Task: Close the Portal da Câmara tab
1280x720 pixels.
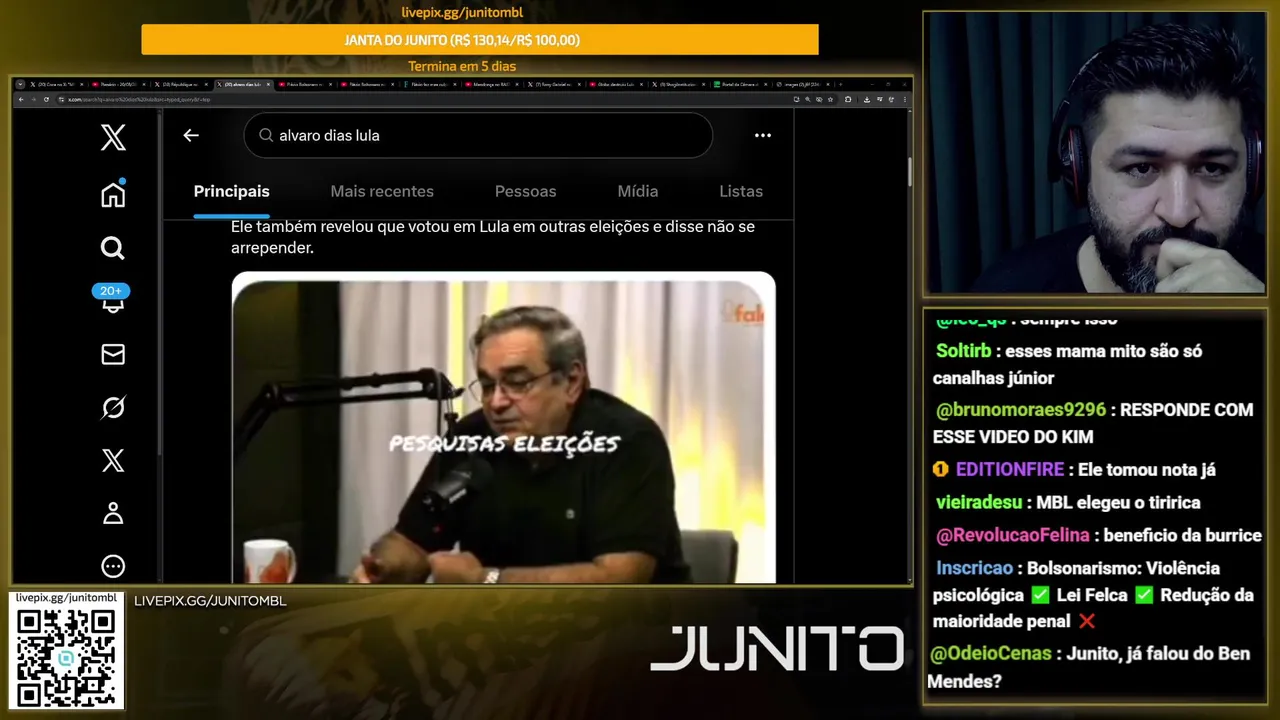Action: pyautogui.click(x=766, y=84)
